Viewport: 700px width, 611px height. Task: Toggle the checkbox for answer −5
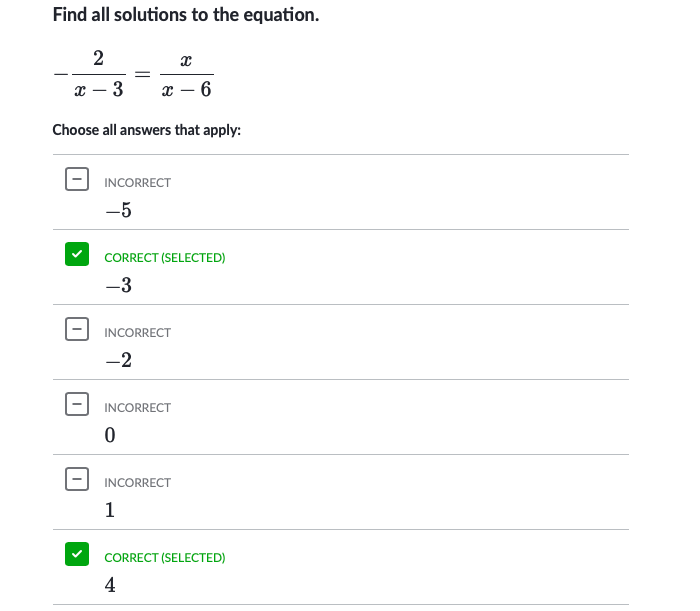pos(76,179)
